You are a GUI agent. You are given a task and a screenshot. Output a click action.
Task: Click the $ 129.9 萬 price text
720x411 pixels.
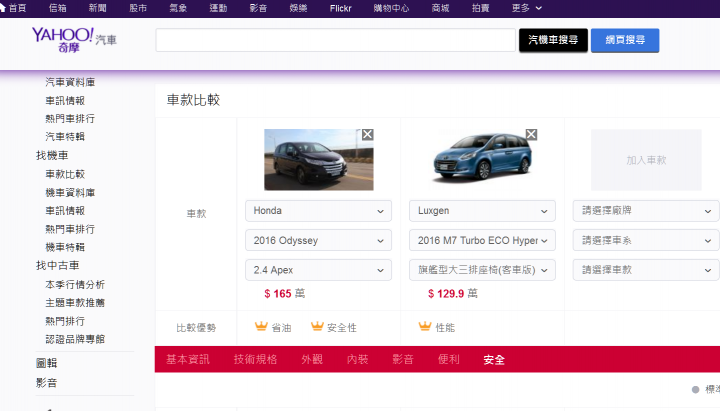coord(452,293)
